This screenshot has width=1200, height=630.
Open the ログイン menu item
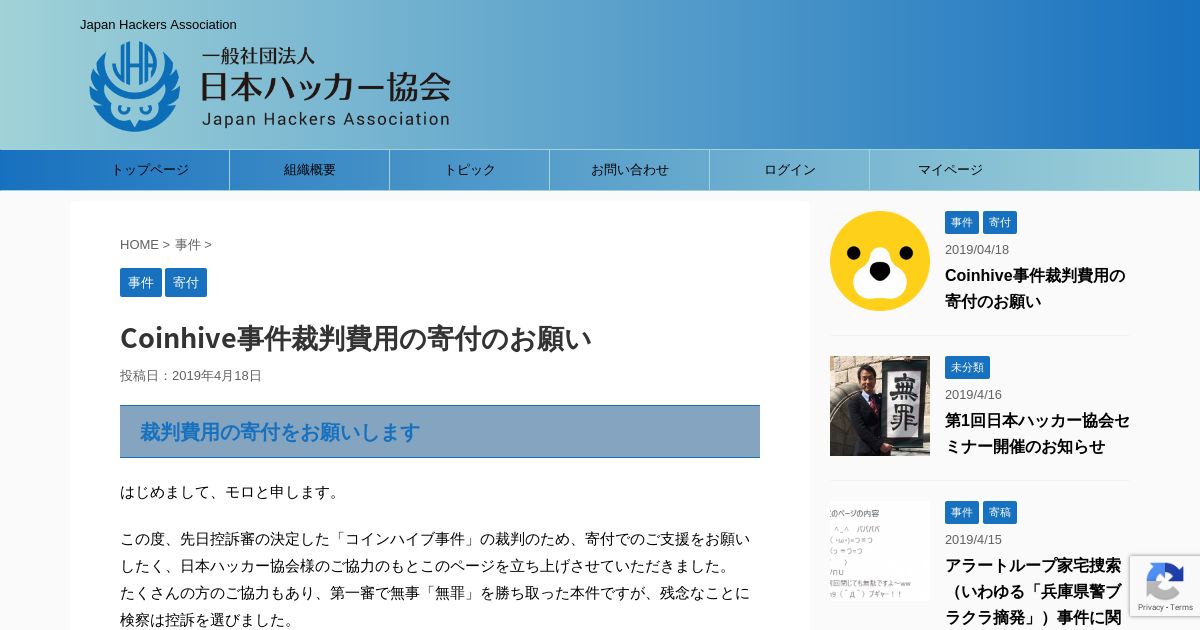(x=790, y=170)
